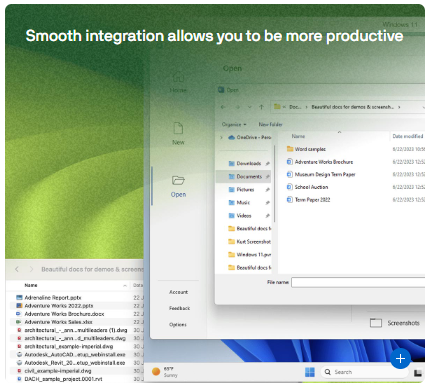Expand the OneDrive tree node
The height and width of the screenshot is (388, 431).
coord(221,137)
